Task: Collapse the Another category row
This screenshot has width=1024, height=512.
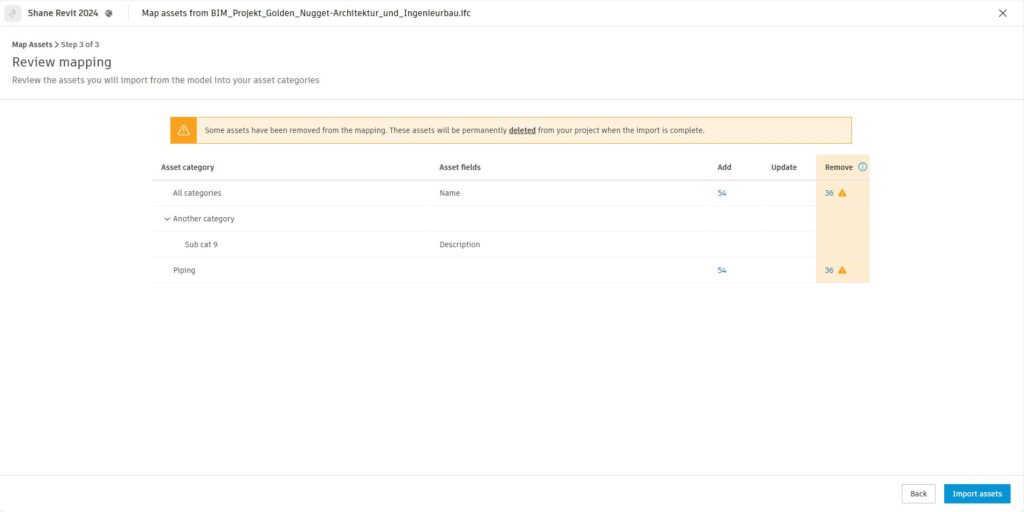Action: pyautogui.click(x=167, y=219)
